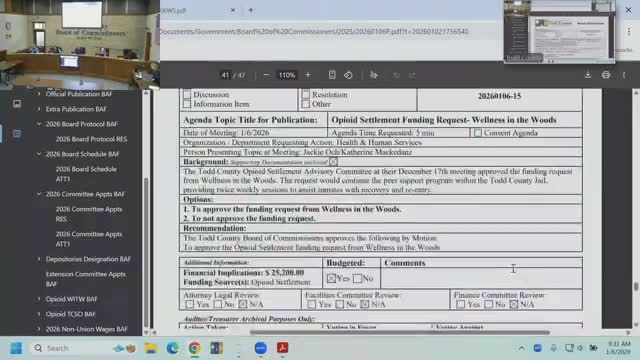Screen dimensions: 640x360
Task: Print the PDF document
Action: (x=606, y=75)
